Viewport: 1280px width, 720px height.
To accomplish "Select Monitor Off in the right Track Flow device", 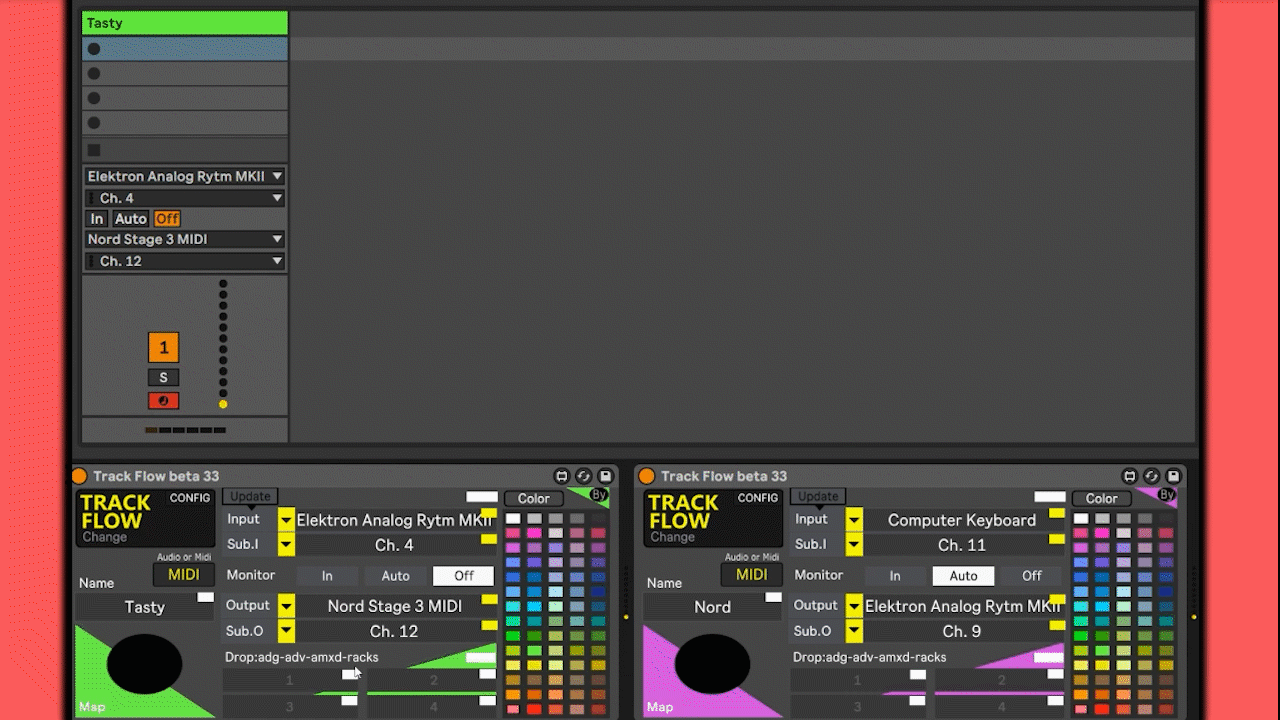I will [x=1032, y=576].
